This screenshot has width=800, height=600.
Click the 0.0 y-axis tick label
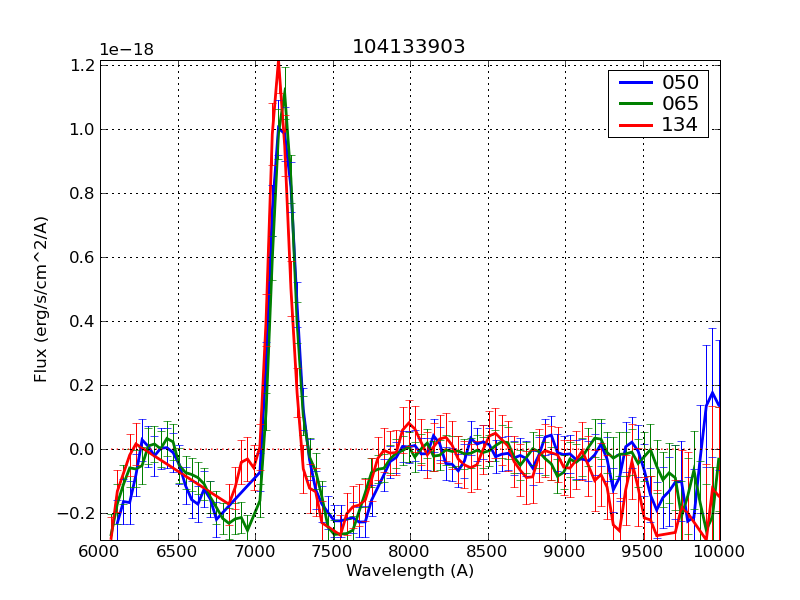(x=82, y=449)
